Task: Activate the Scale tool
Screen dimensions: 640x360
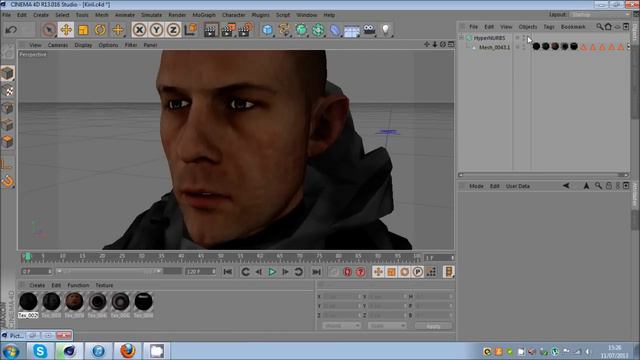Action: pos(83,30)
